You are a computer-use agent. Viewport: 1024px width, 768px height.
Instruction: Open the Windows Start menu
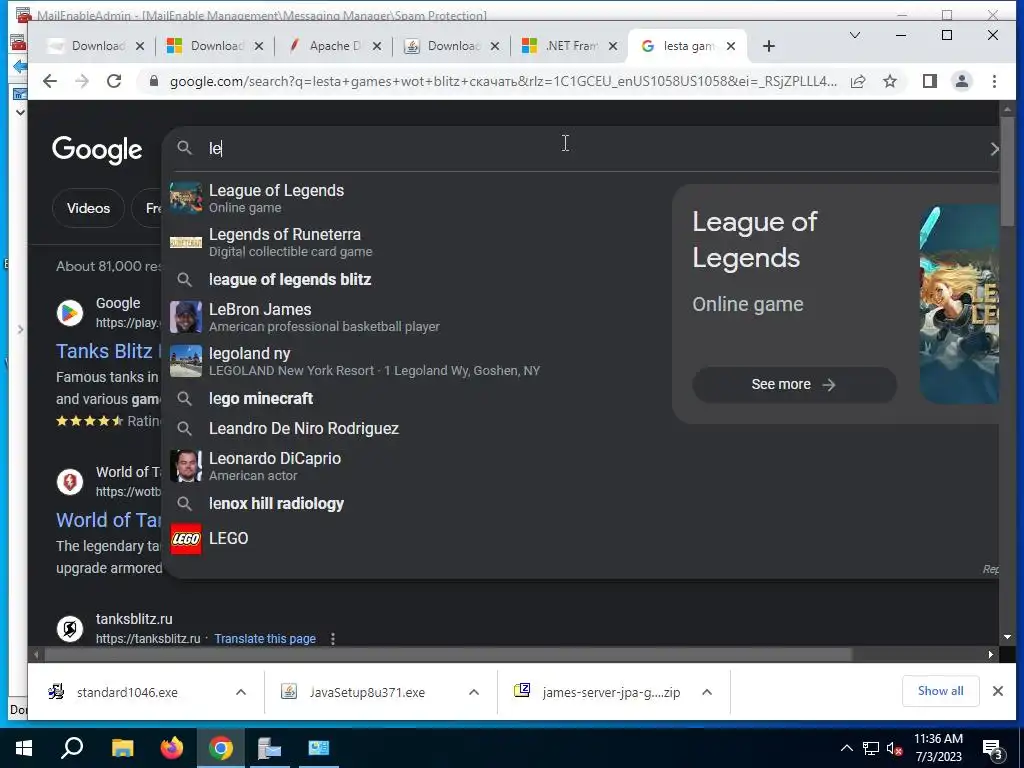[x=24, y=748]
